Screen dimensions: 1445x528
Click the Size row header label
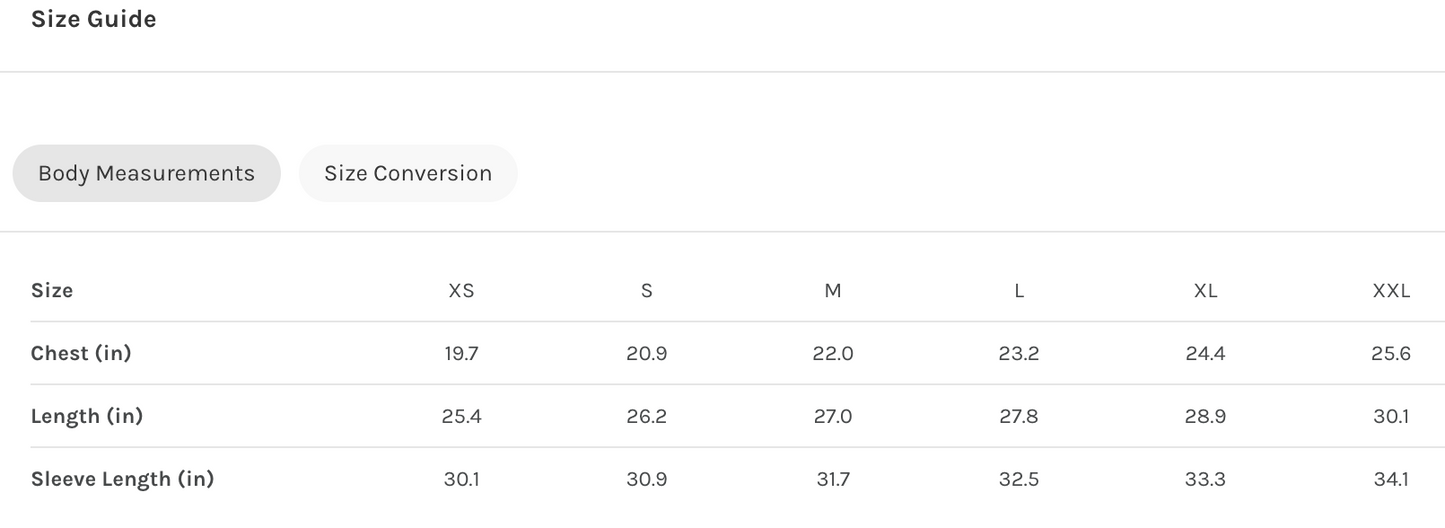52,291
